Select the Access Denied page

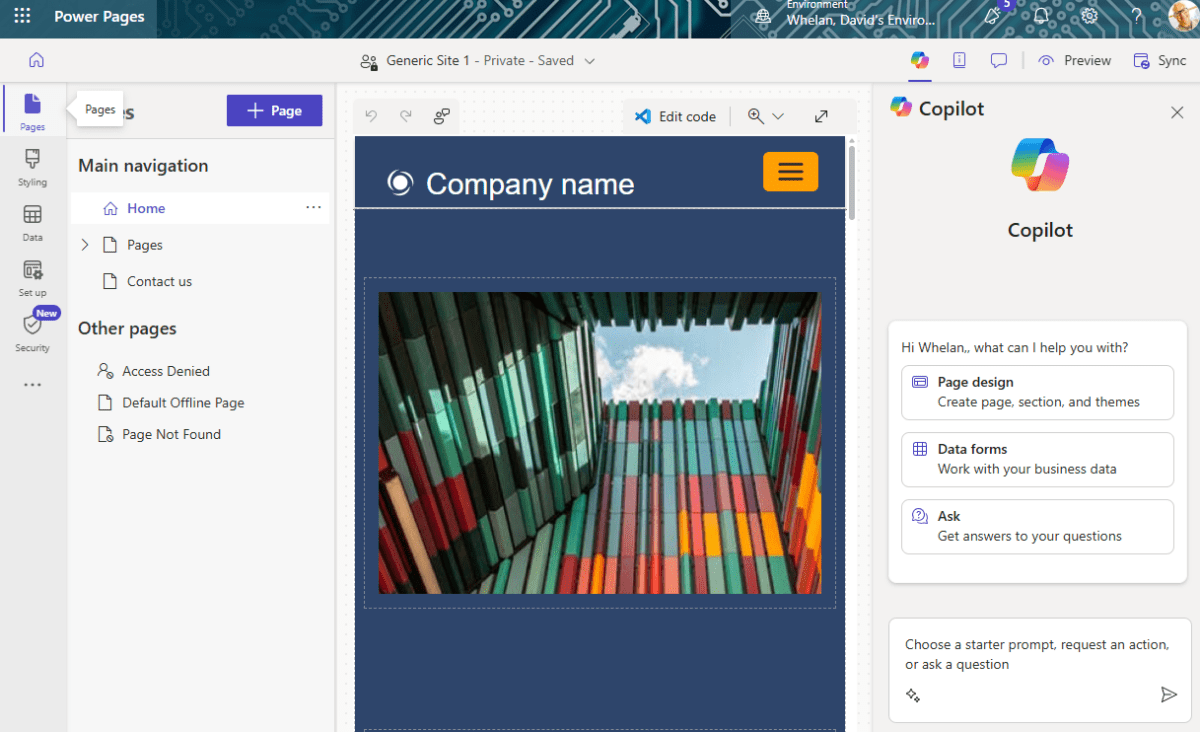[x=165, y=371]
